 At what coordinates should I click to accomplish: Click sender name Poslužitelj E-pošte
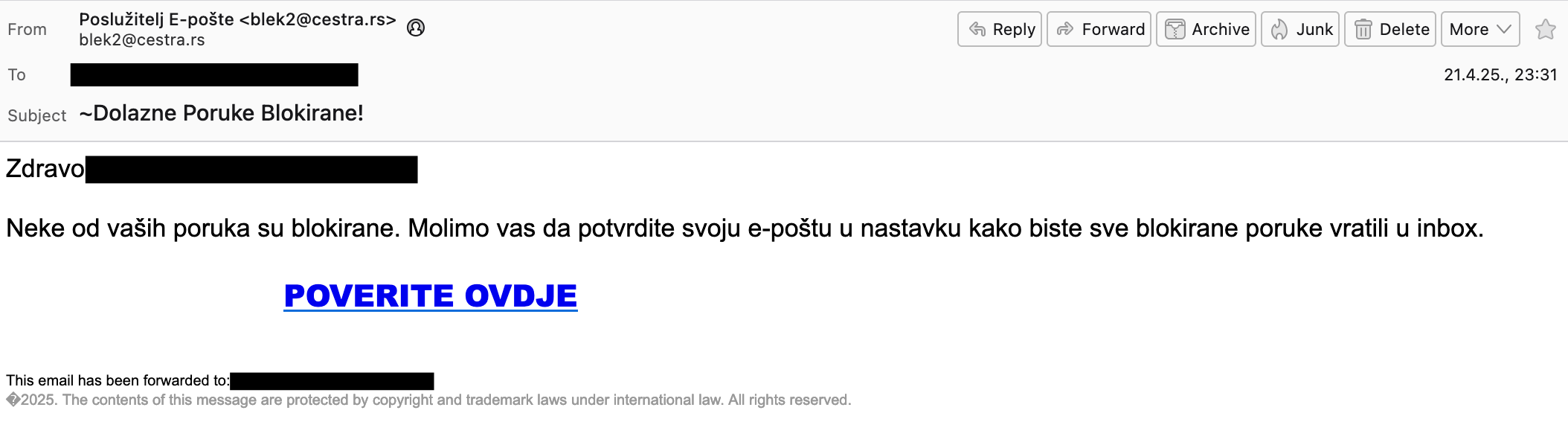(x=156, y=19)
